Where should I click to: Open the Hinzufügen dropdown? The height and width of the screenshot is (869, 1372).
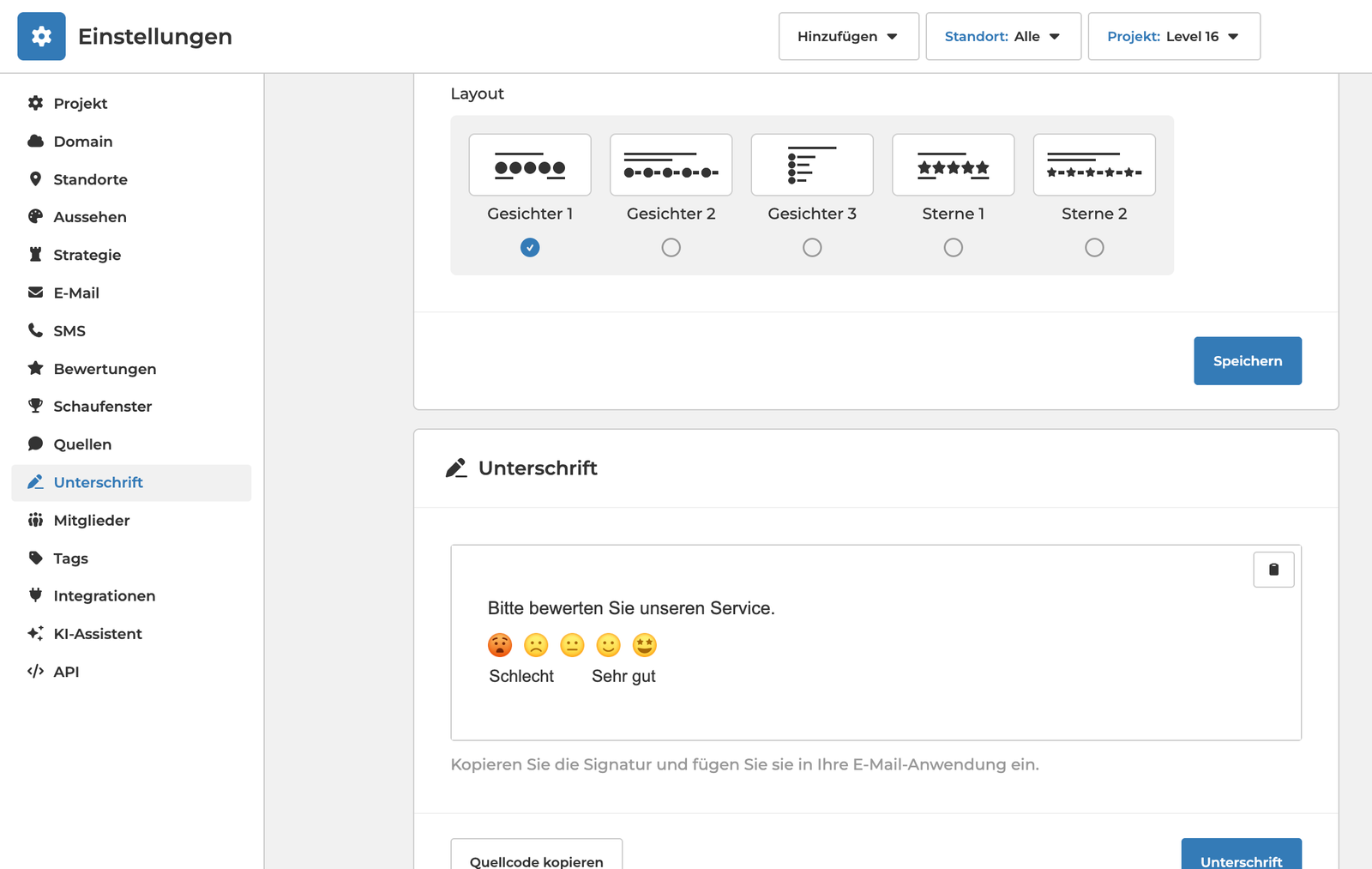click(x=848, y=36)
